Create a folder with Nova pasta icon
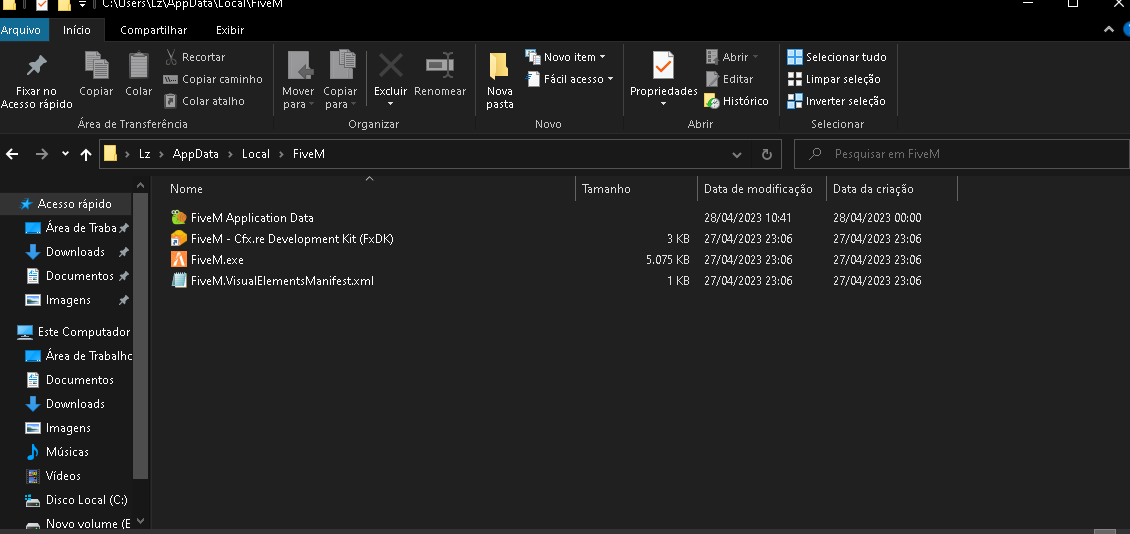Viewport: 1130px width, 534px height. pos(500,67)
